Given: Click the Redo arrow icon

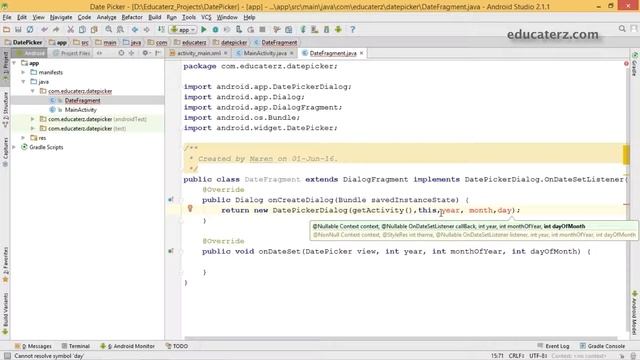Looking at the screenshot, I should point(56,29).
